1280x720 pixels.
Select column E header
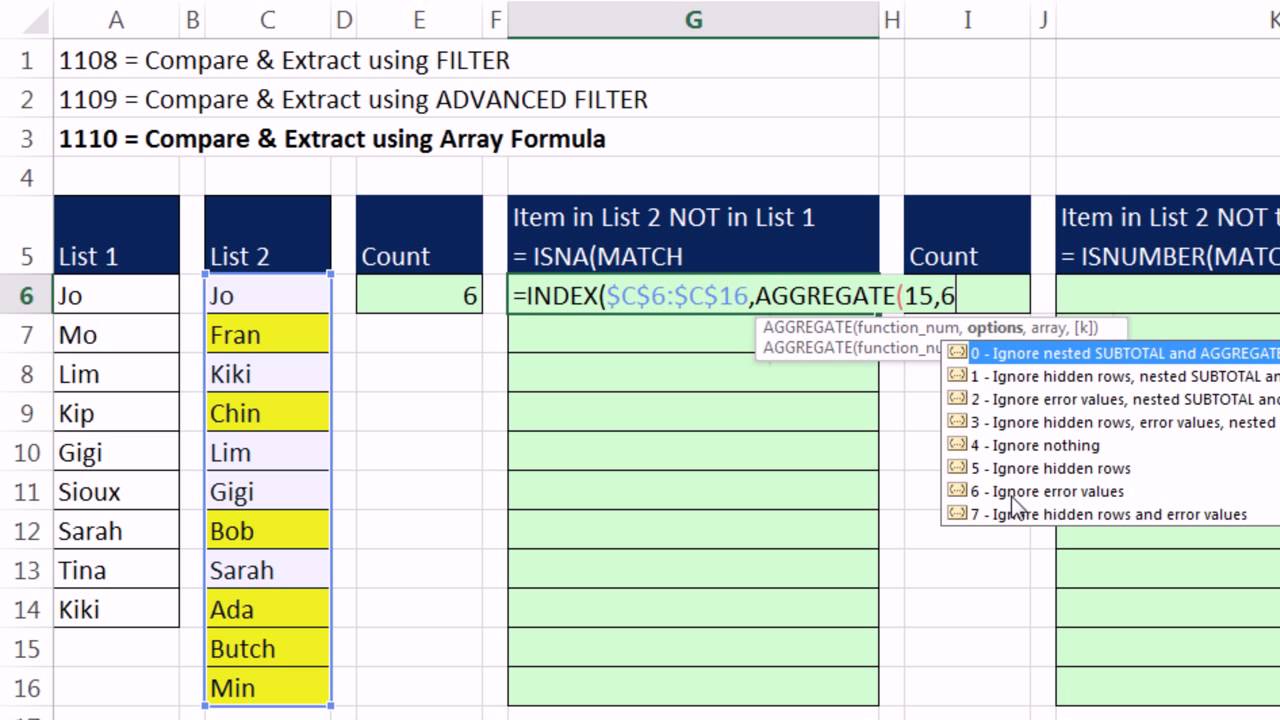pyautogui.click(x=419, y=19)
